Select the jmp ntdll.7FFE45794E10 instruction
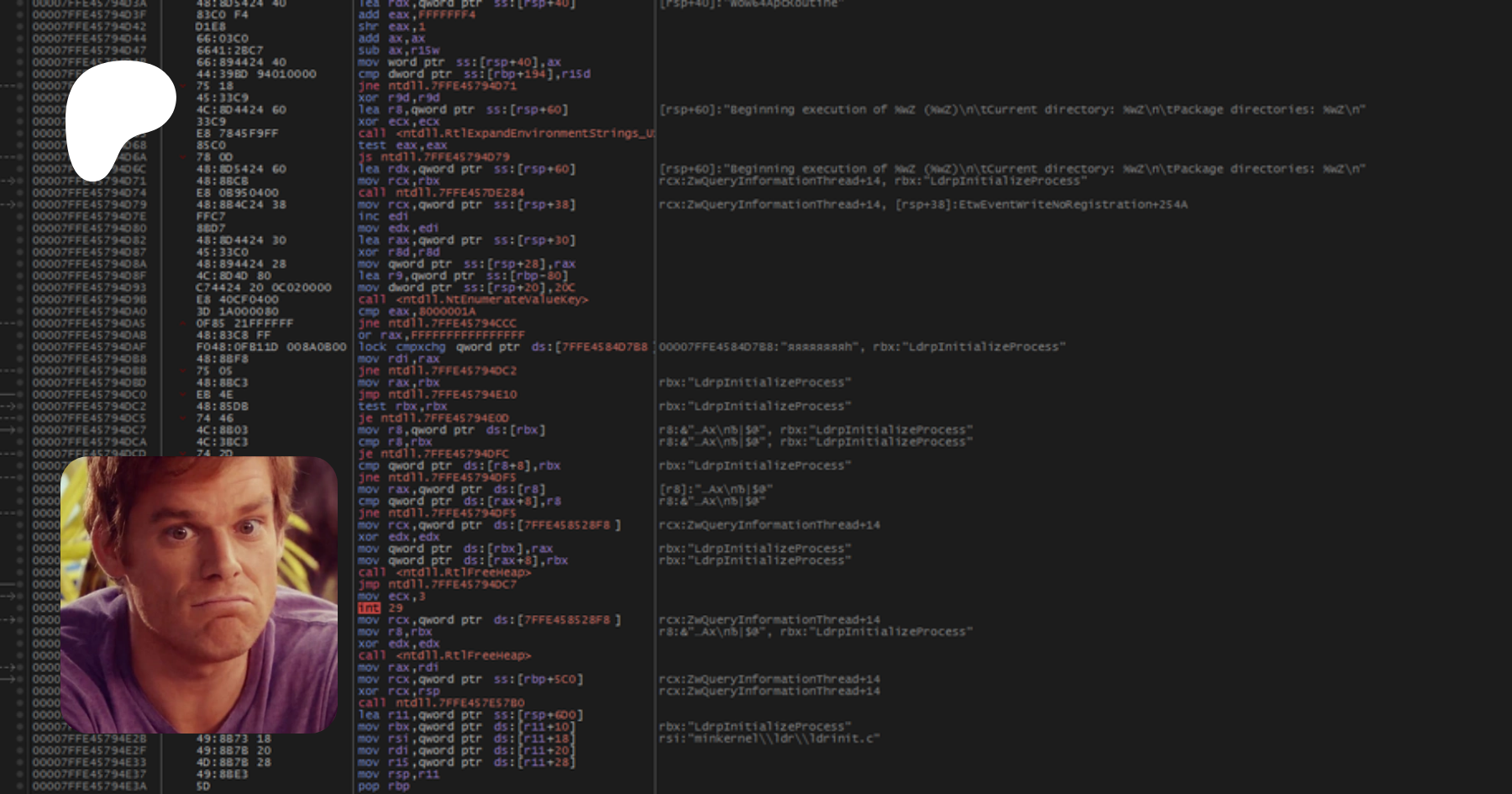Viewport: 1512px width, 794px height. (437, 394)
